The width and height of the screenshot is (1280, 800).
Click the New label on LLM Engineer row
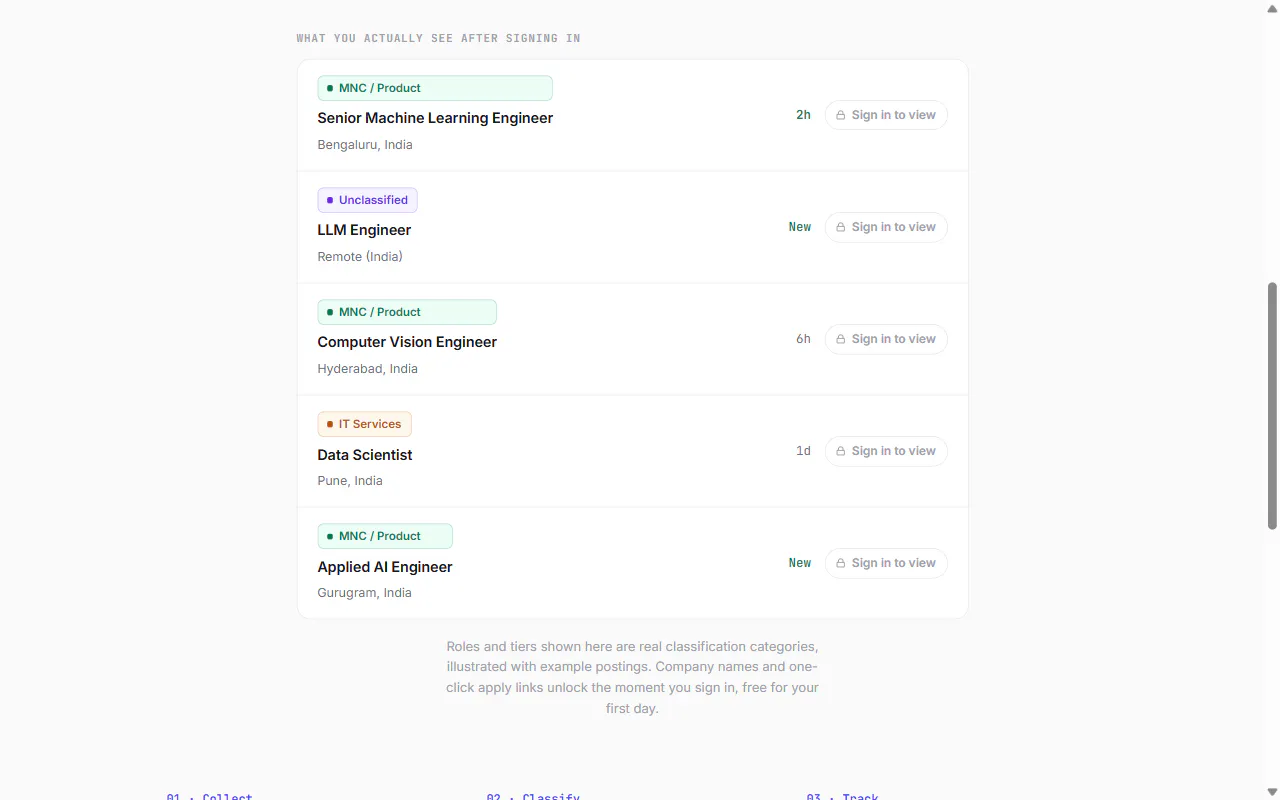800,227
